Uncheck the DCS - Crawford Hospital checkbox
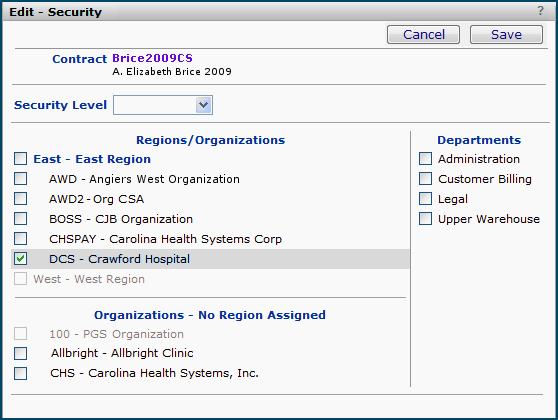 click(20, 258)
